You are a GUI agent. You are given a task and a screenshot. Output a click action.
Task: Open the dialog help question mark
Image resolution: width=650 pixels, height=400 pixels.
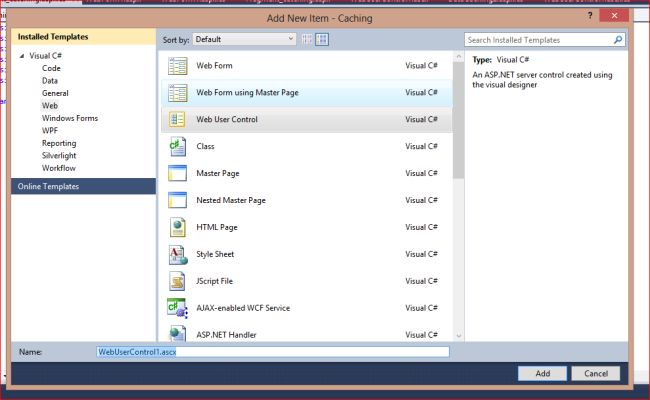[x=590, y=15]
